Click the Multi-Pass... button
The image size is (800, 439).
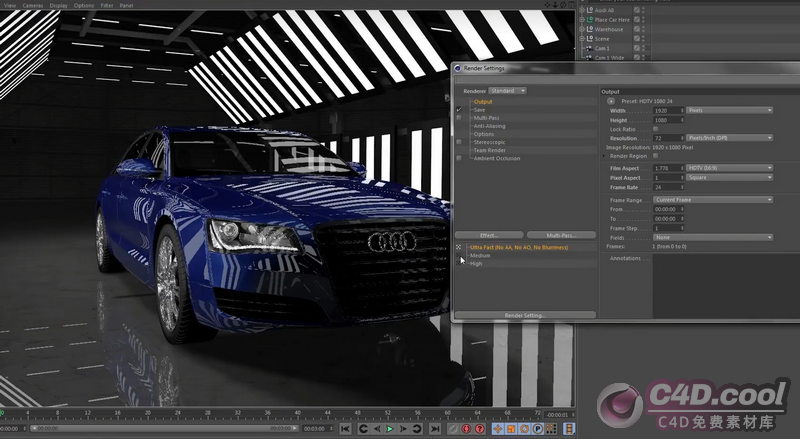(x=561, y=235)
